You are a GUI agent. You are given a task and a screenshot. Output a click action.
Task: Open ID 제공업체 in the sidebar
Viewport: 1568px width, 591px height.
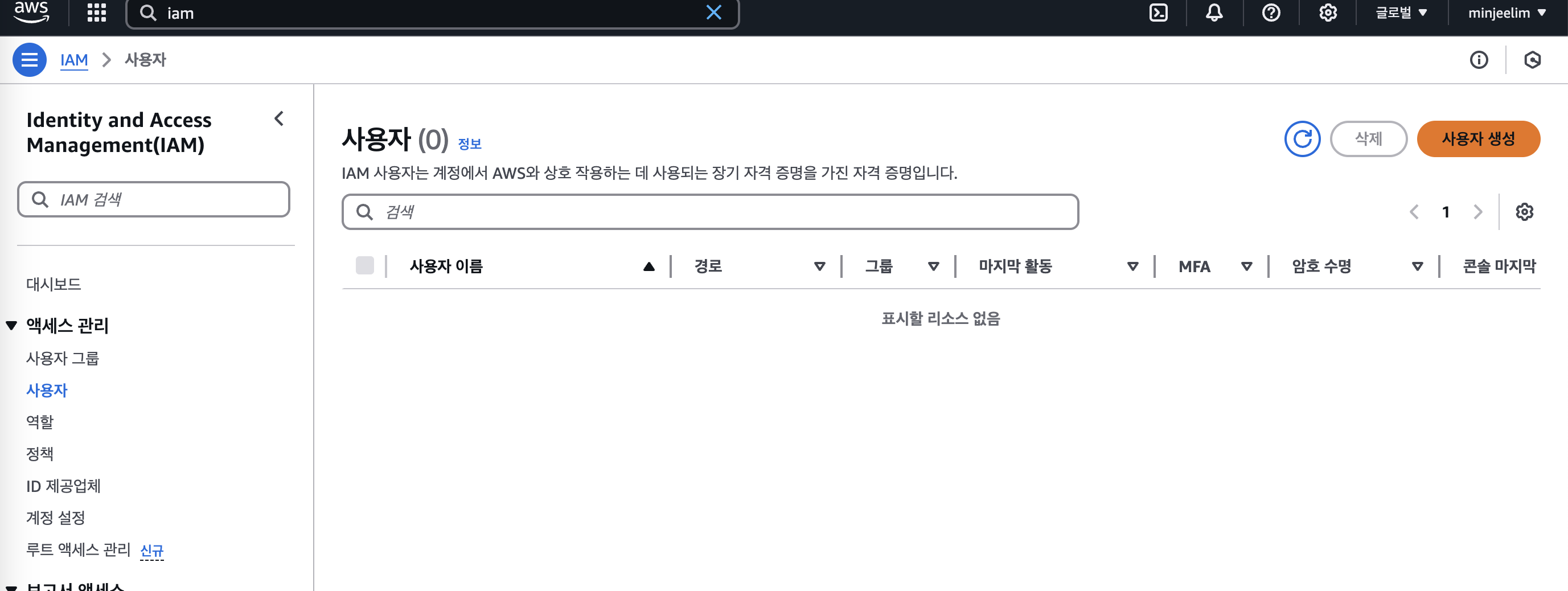tap(63, 486)
